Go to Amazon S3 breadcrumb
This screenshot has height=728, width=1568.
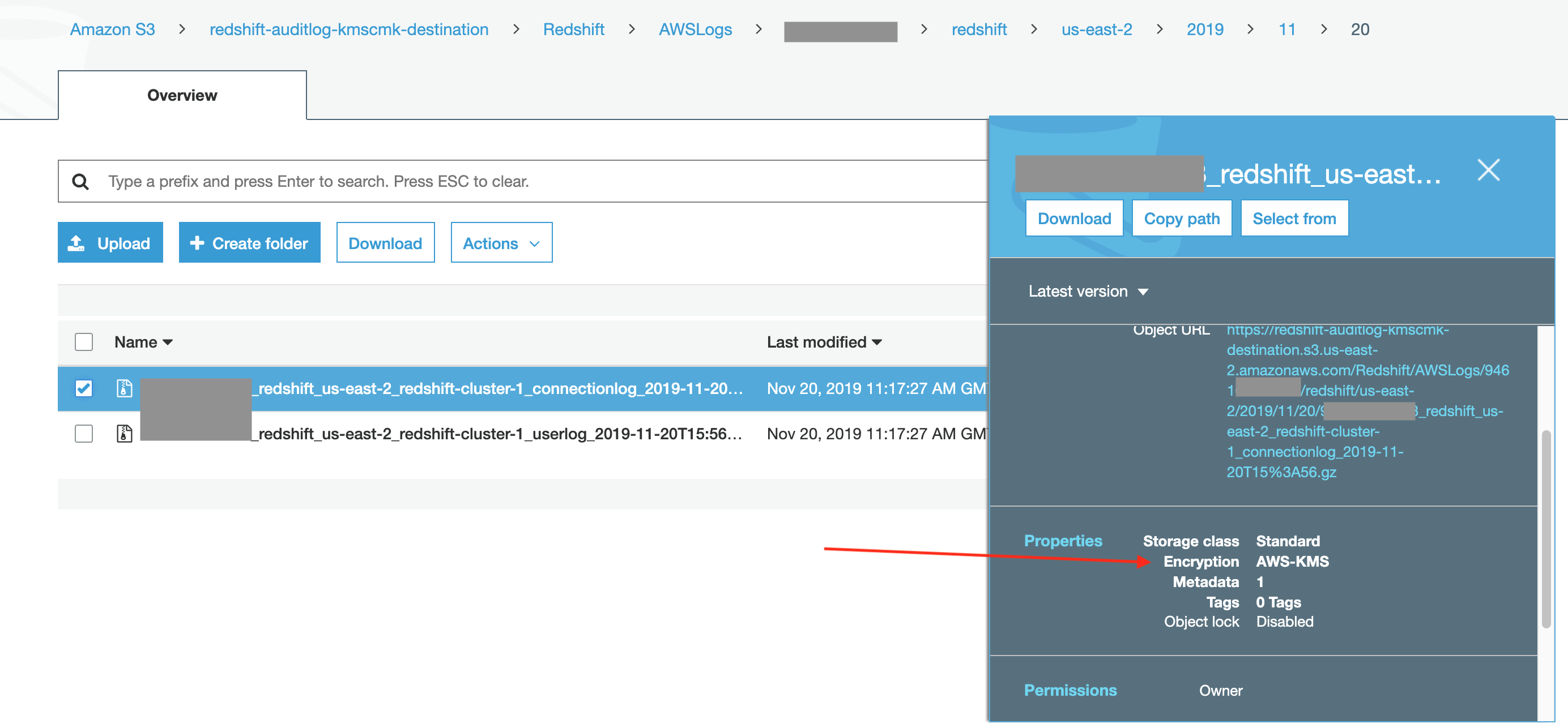pyautogui.click(x=112, y=29)
